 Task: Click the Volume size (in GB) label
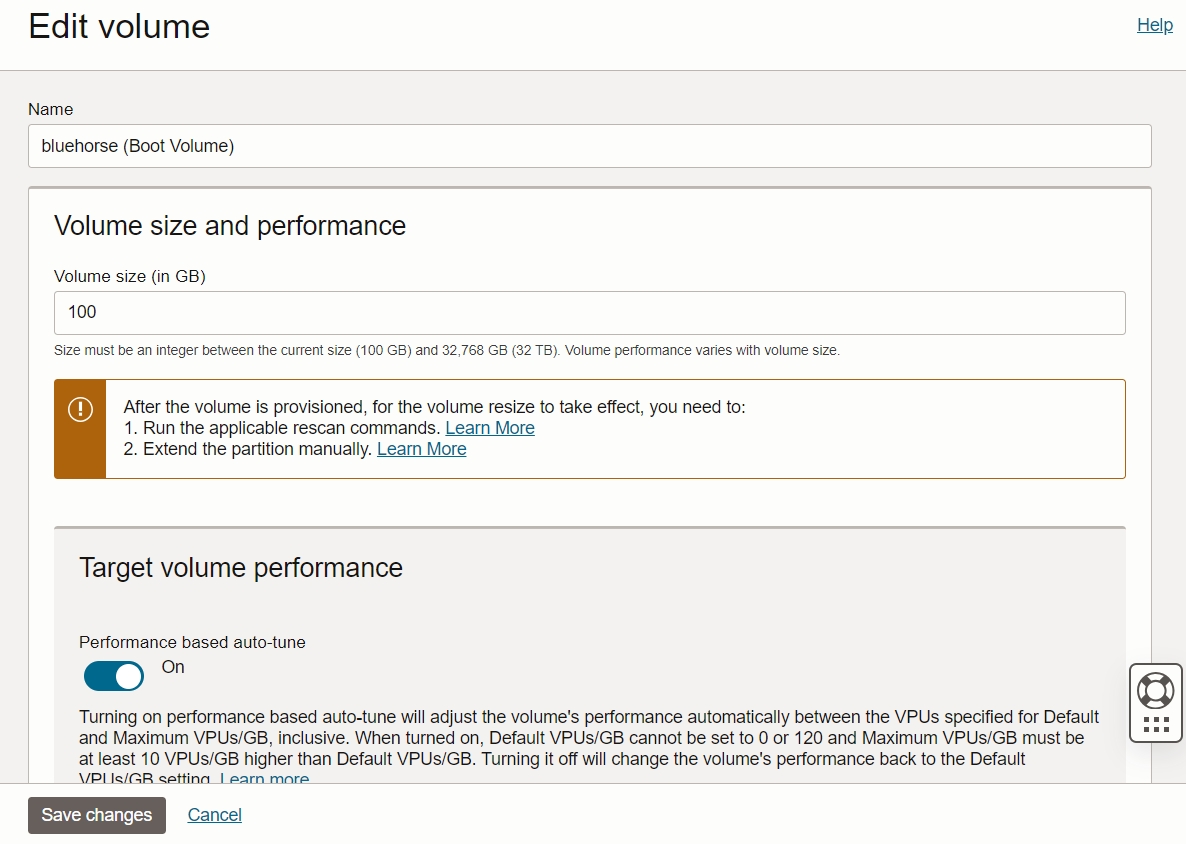coord(130,276)
